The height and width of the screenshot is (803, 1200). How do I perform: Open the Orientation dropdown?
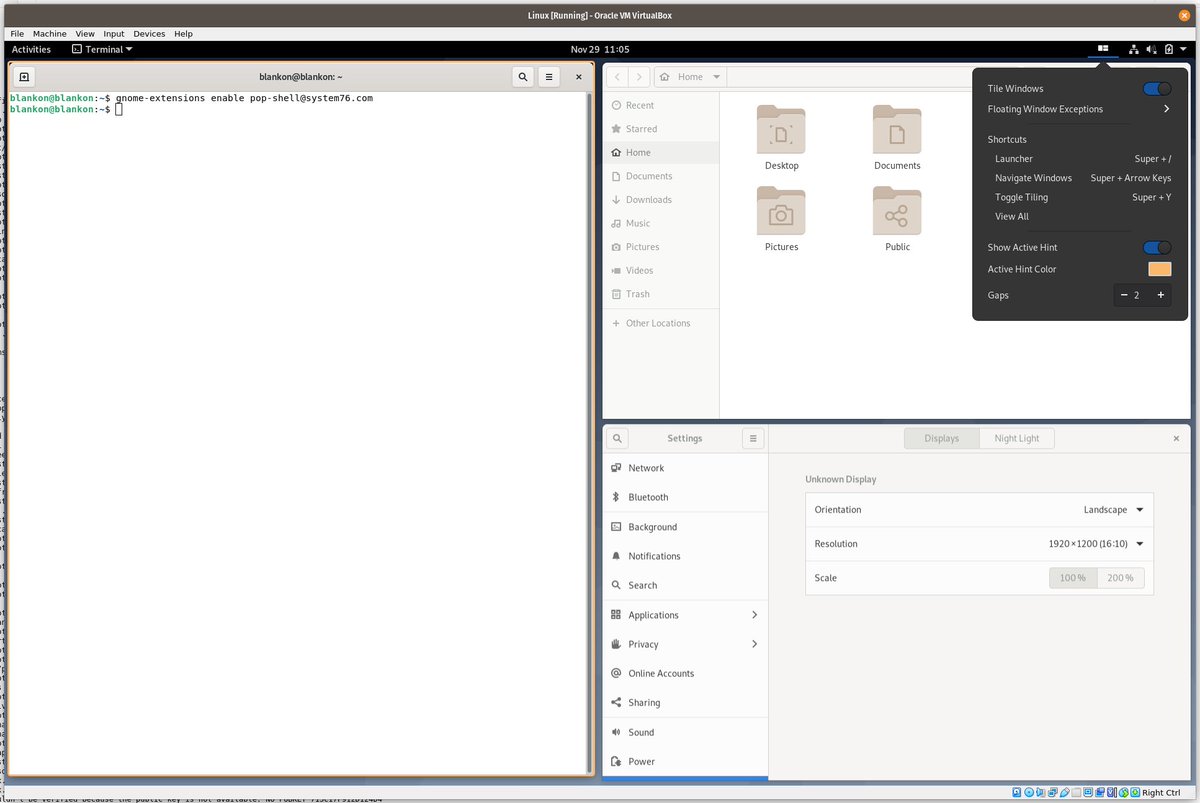click(x=1114, y=510)
